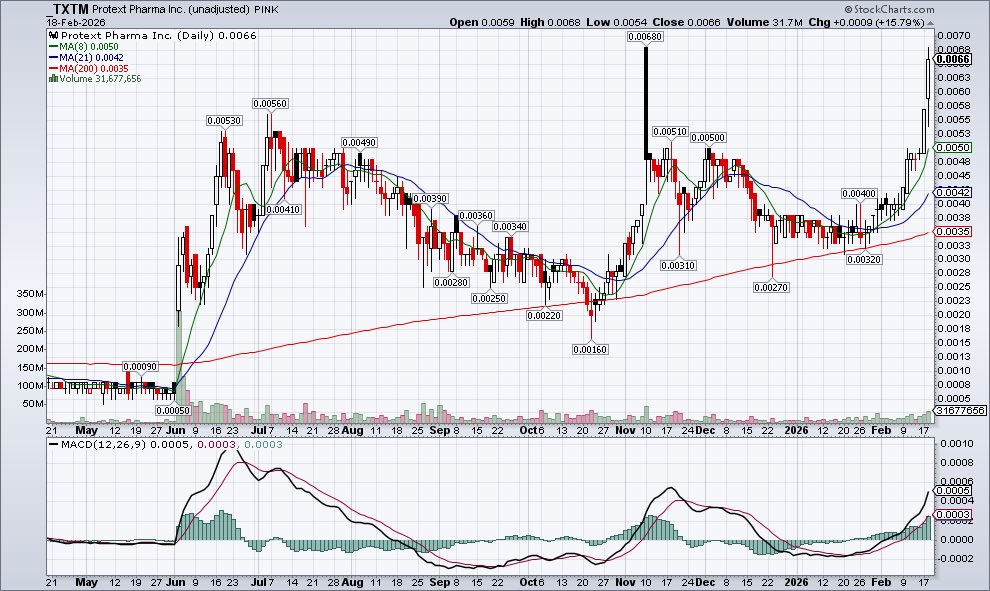Click the 0.00050 low price annotation
Viewport: 990px width, 591px height.
coord(173,410)
